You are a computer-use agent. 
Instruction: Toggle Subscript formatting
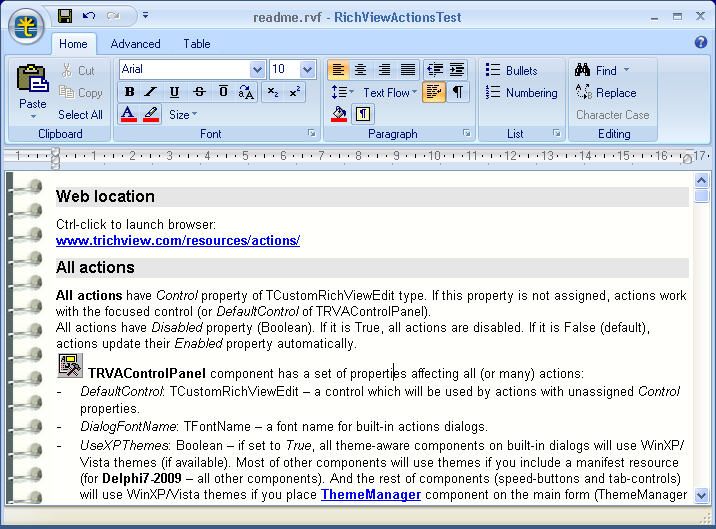273,92
